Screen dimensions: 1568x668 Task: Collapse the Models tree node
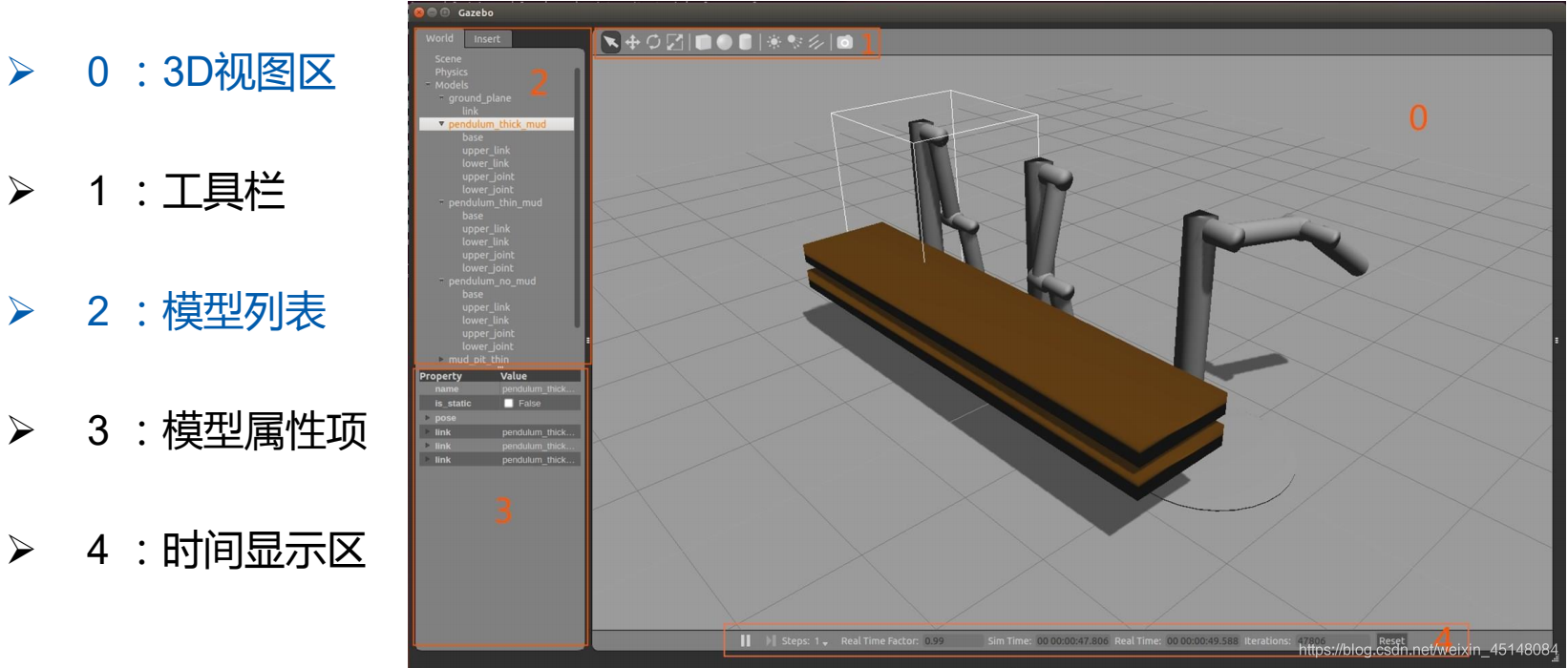(428, 85)
